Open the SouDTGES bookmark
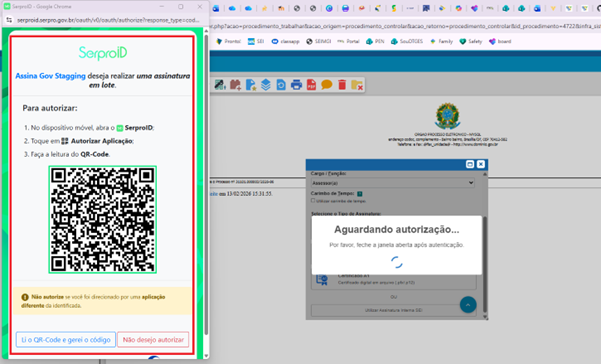Image resolution: width=601 pixels, height=364 pixels. point(407,41)
